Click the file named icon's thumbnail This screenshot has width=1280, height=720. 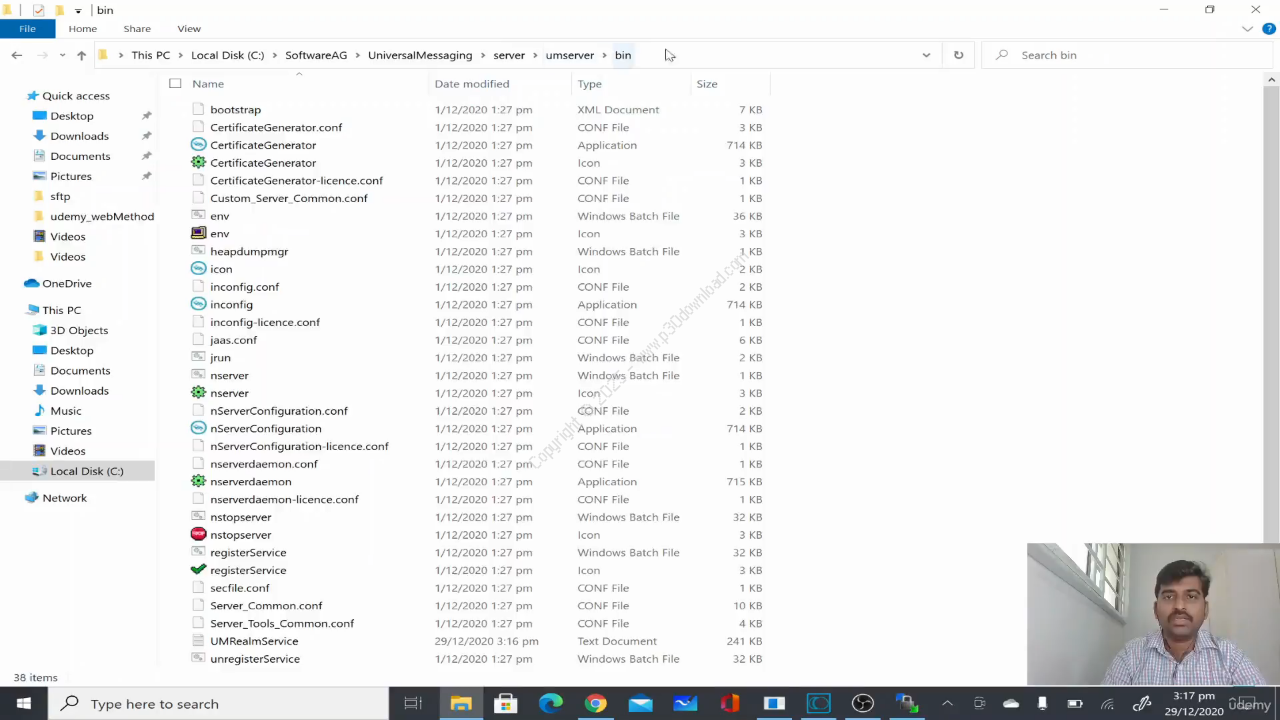point(198,269)
